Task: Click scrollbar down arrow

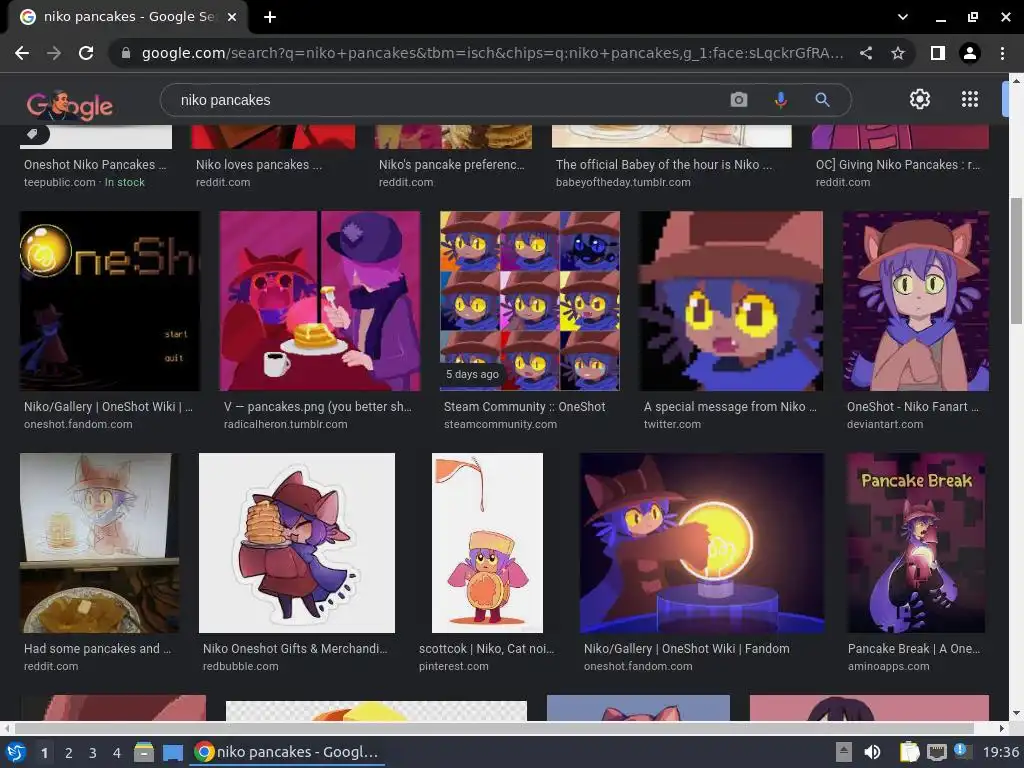Action: click(x=1016, y=713)
